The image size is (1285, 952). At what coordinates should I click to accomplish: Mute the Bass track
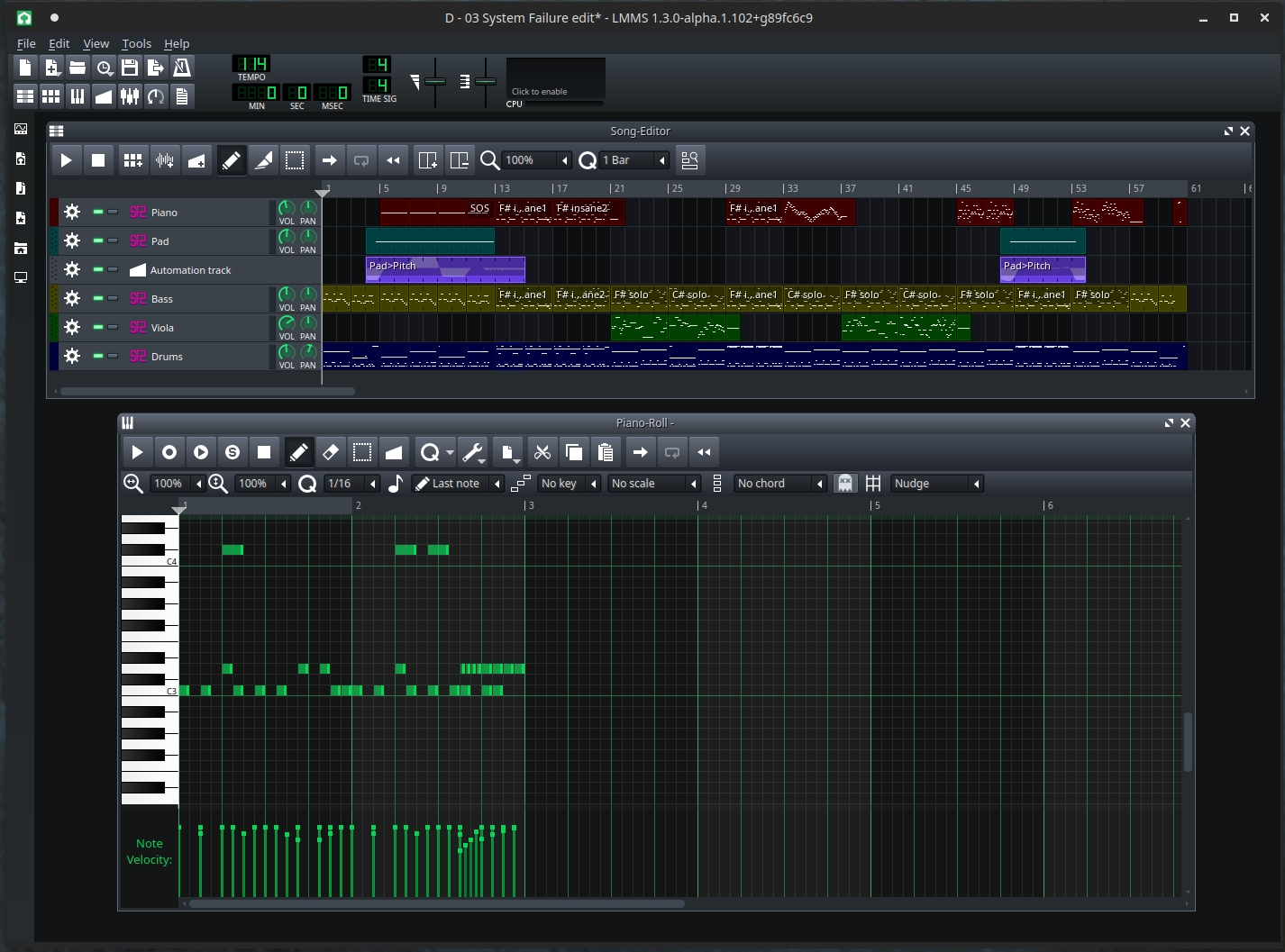(x=98, y=298)
